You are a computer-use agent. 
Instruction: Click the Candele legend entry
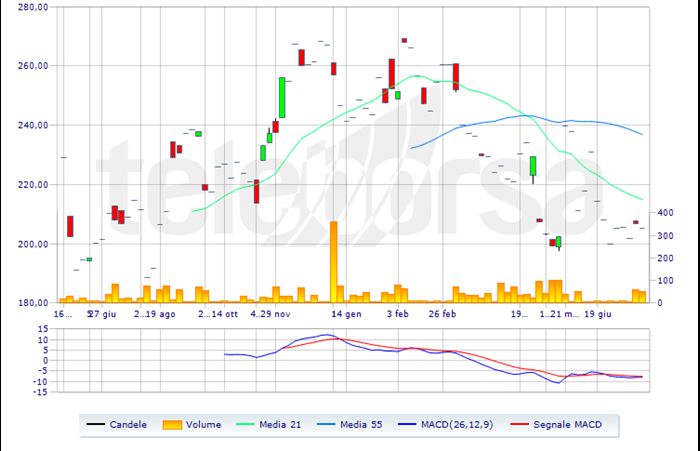click(x=116, y=425)
